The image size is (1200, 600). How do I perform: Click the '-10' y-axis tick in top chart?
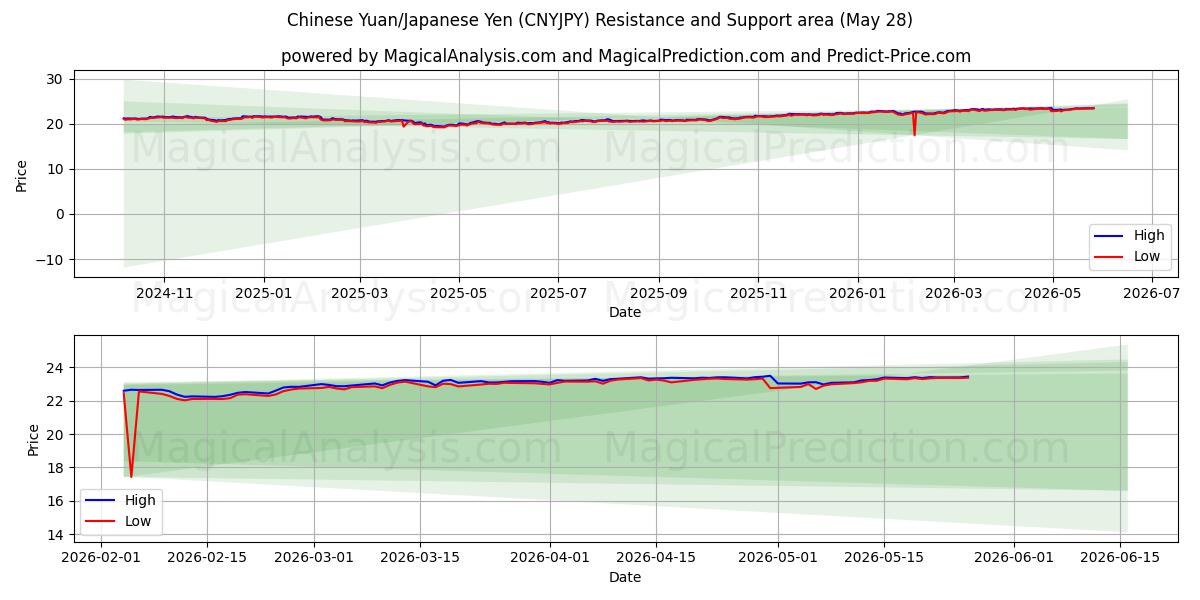tap(52, 259)
